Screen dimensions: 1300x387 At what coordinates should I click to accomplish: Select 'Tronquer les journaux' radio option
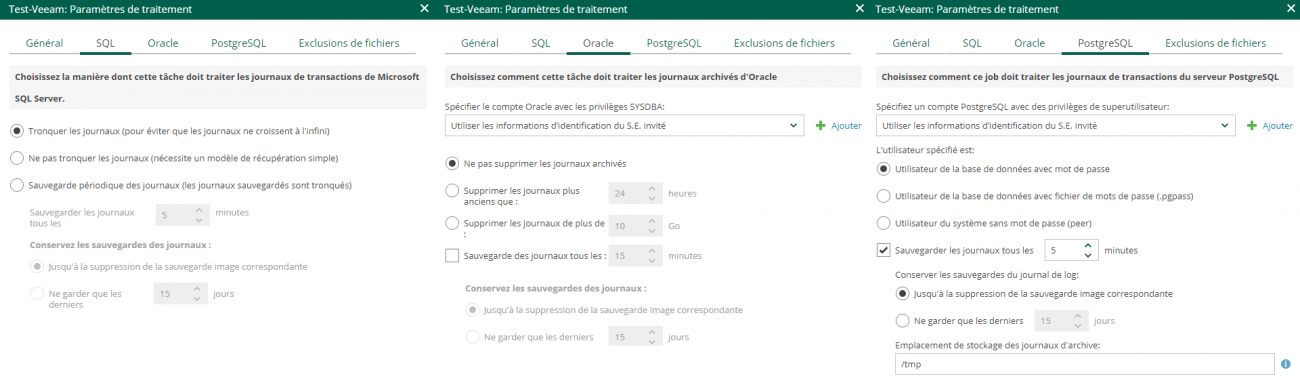[x=17, y=131]
